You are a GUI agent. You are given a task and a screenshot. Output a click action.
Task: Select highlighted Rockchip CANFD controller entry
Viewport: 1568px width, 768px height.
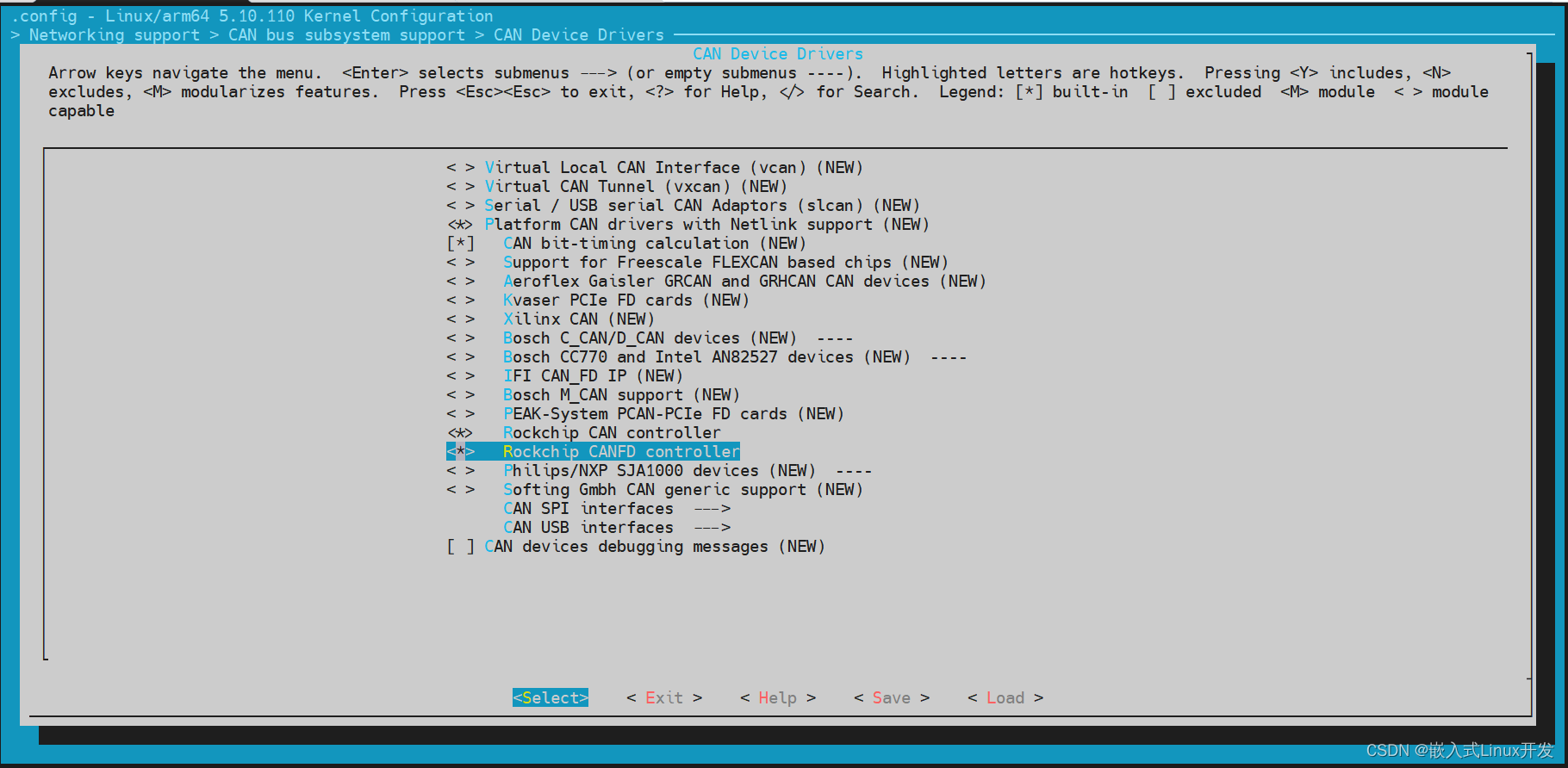click(594, 452)
